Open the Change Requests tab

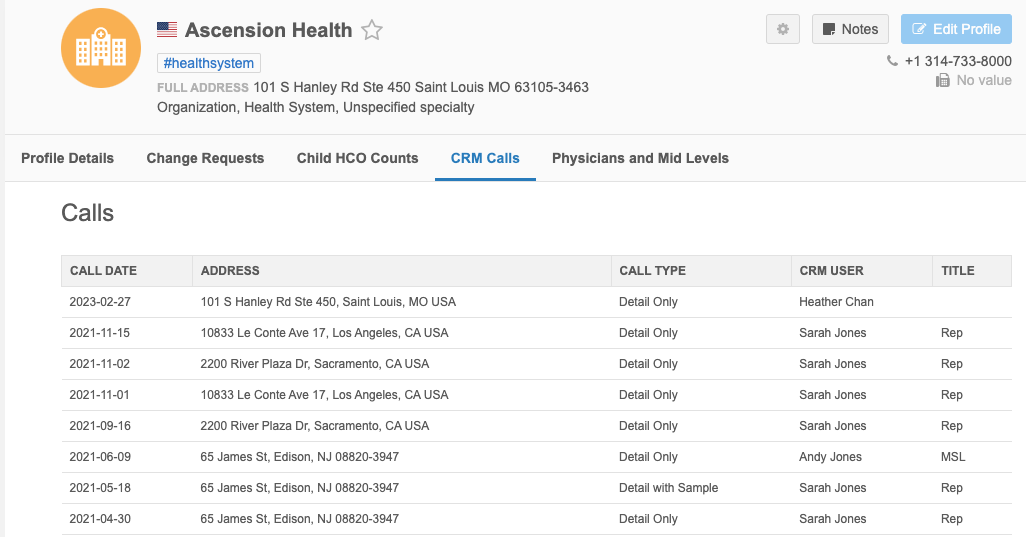pyautogui.click(x=205, y=158)
